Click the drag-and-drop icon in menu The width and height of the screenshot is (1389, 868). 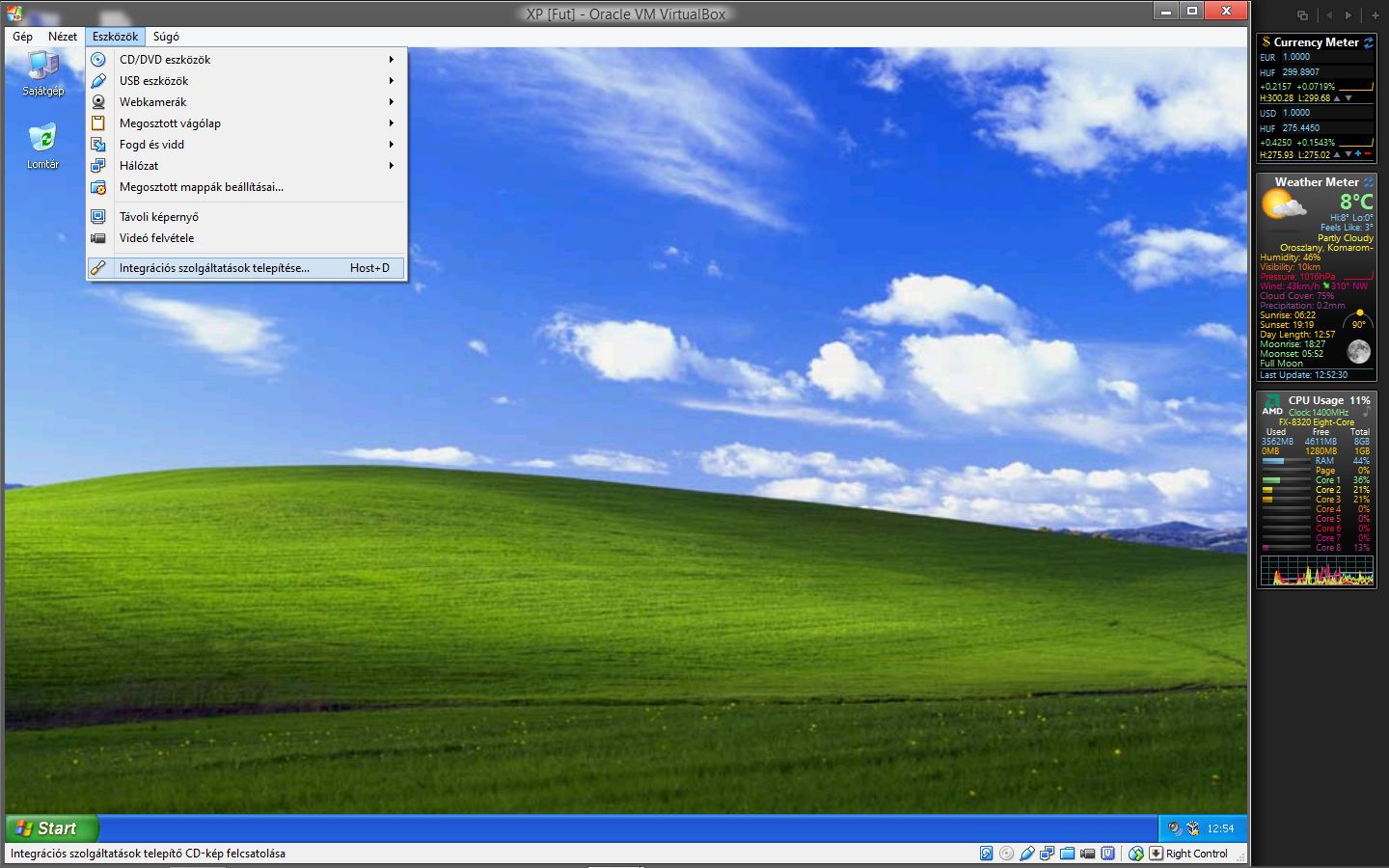pyautogui.click(x=98, y=145)
